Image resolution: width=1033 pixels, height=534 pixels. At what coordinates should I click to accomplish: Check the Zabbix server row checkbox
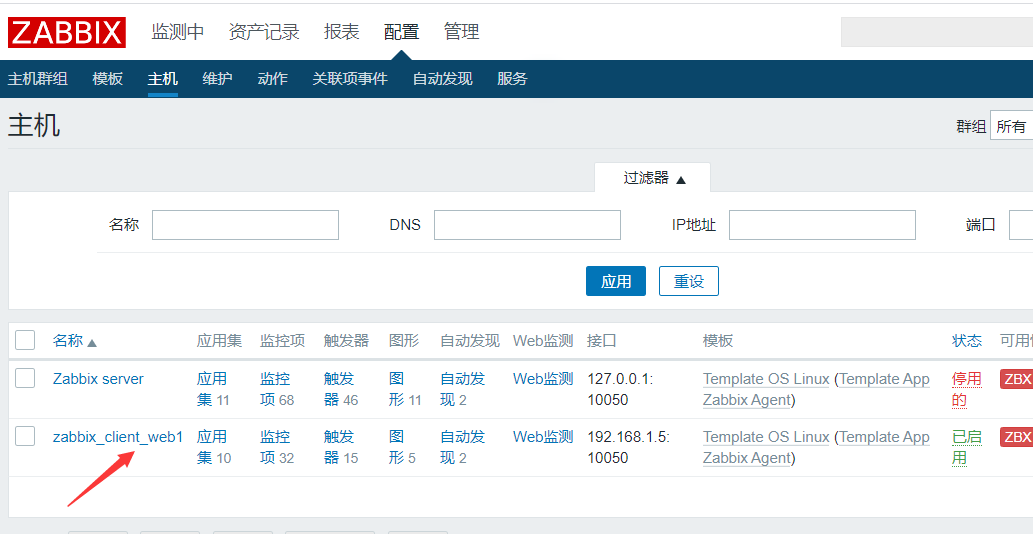tap(25, 379)
